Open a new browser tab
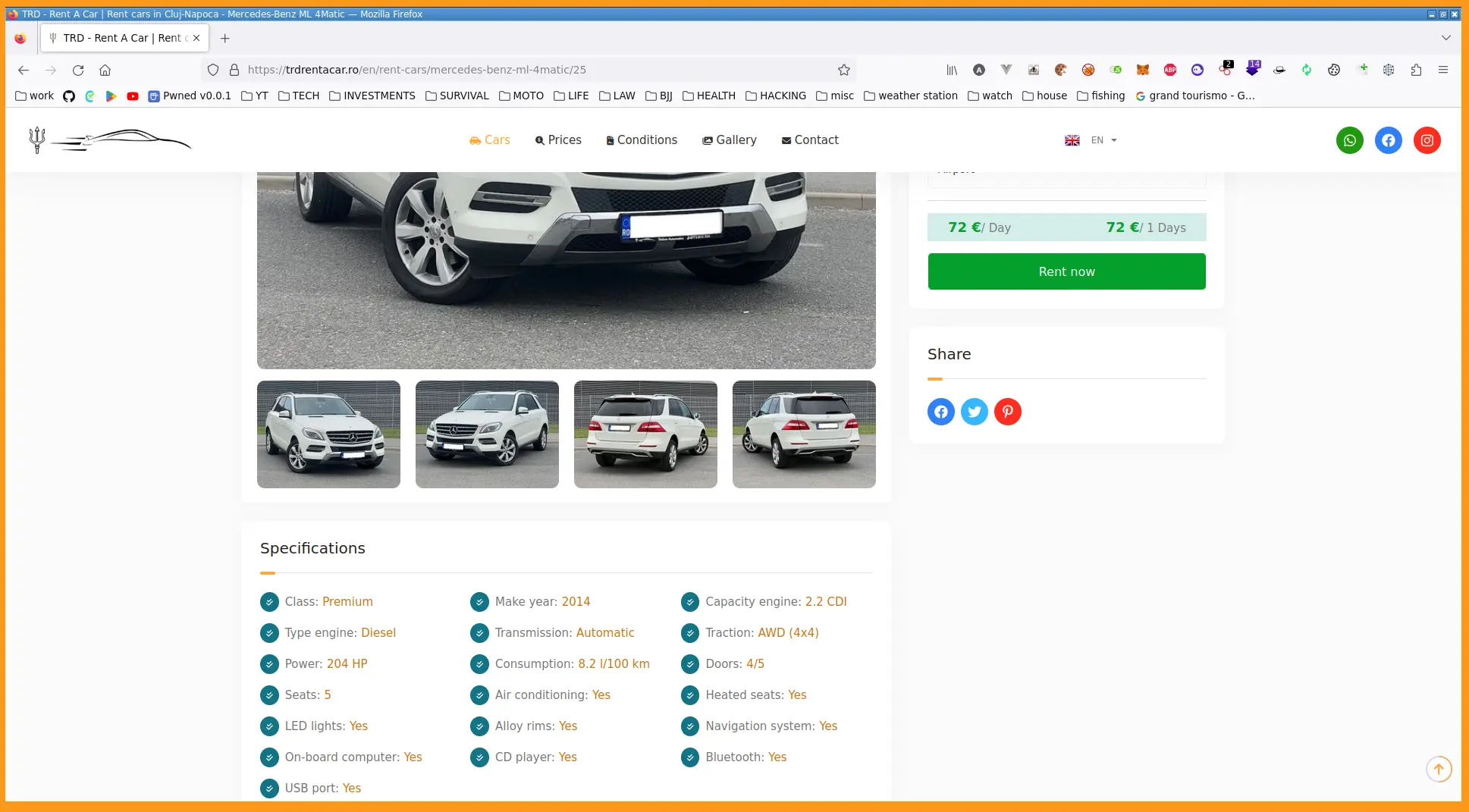1469x812 pixels. click(x=224, y=38)
